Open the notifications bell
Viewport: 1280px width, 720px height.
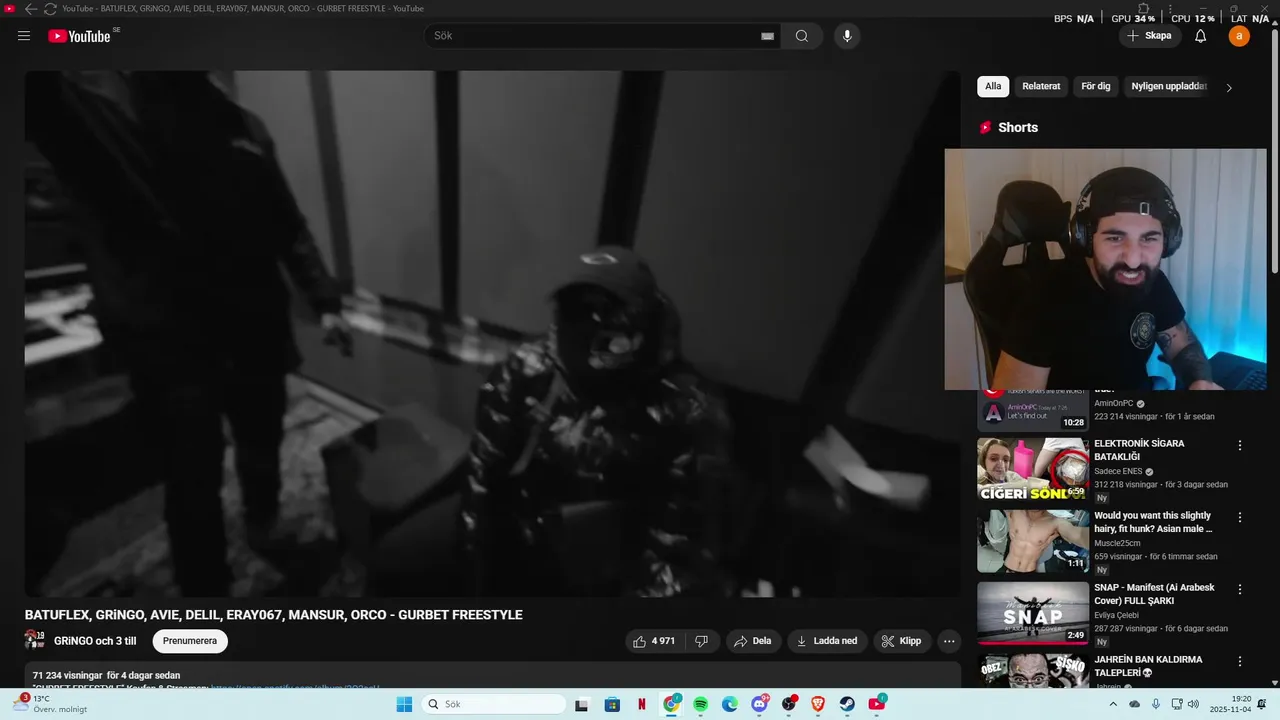pyautogui.click(x=1201, y=36)
